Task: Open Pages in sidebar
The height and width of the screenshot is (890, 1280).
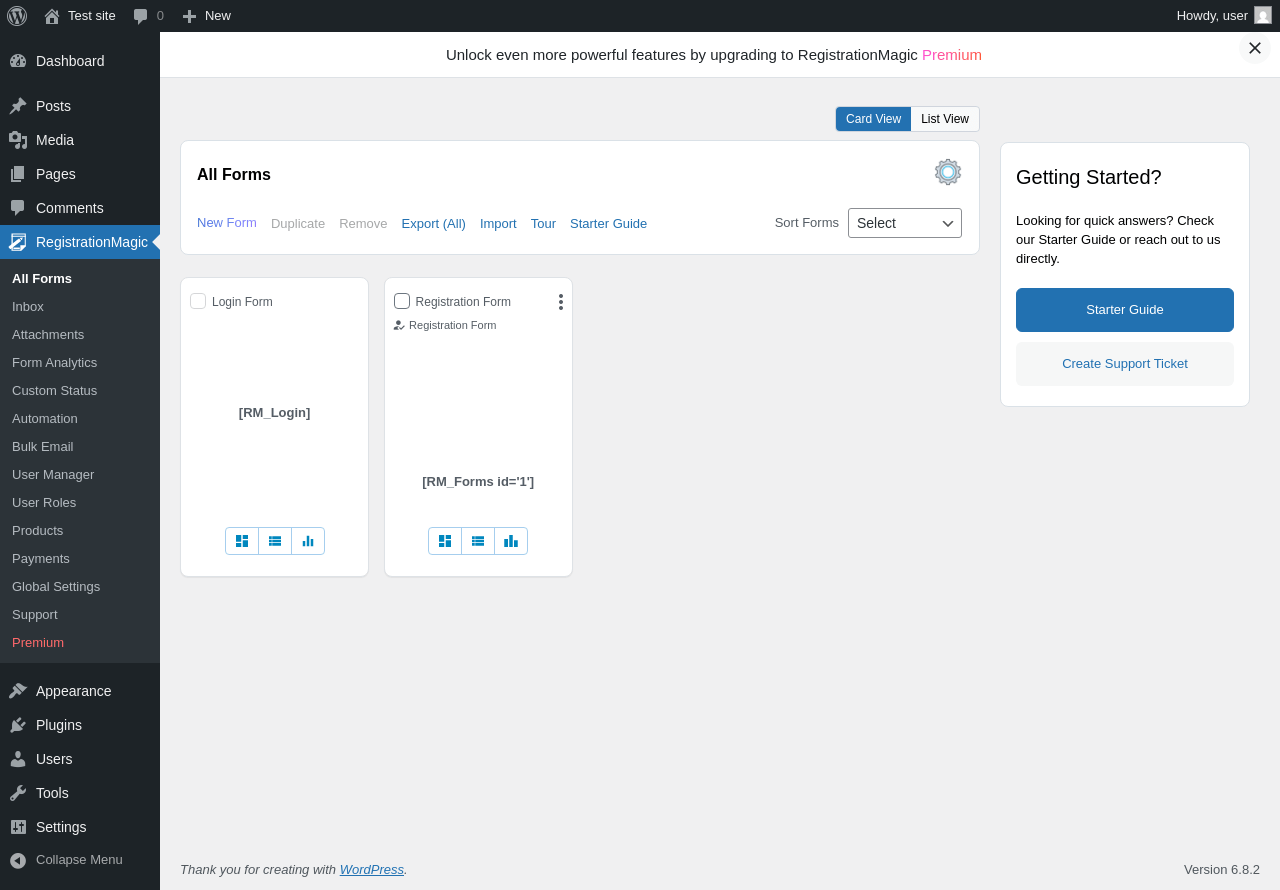Action: pyautogui.click(x=80, y=174)
